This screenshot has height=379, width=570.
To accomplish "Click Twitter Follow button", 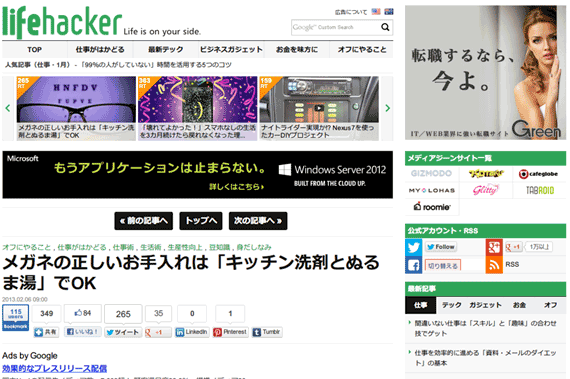I will tap(441, 247).
